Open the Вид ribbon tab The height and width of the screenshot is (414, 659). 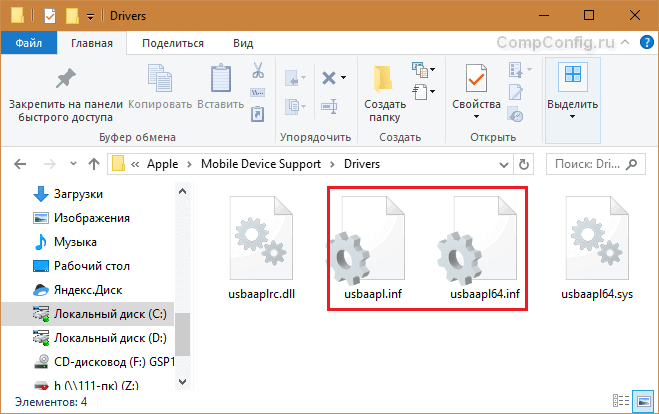[243, 43]
